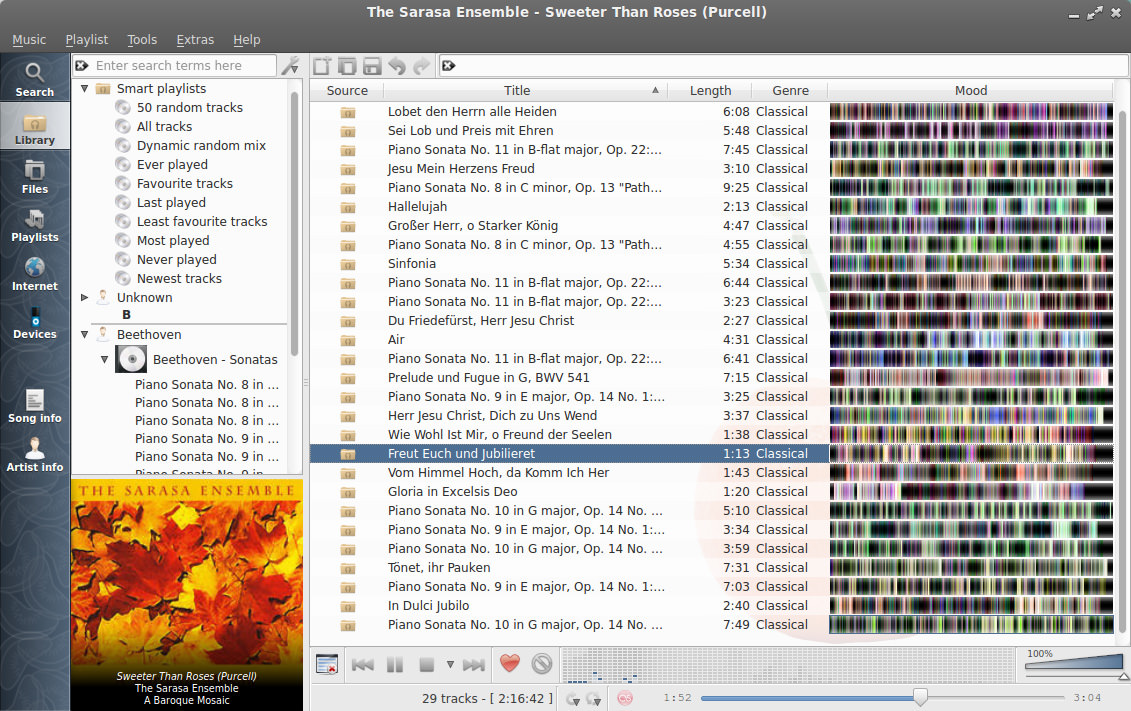This screenshot has height=711, width=1131.
Task: Redo the playlist change
Action: click(x=421, y=66)
